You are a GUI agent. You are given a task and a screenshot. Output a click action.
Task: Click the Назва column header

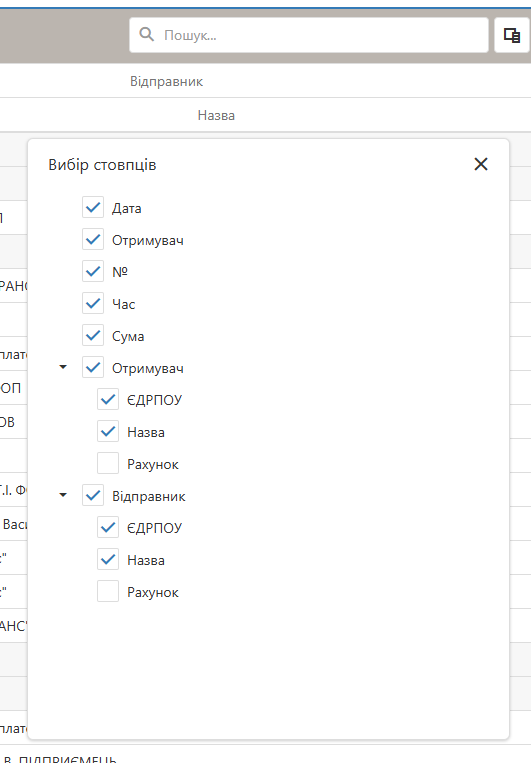point(216,115)
